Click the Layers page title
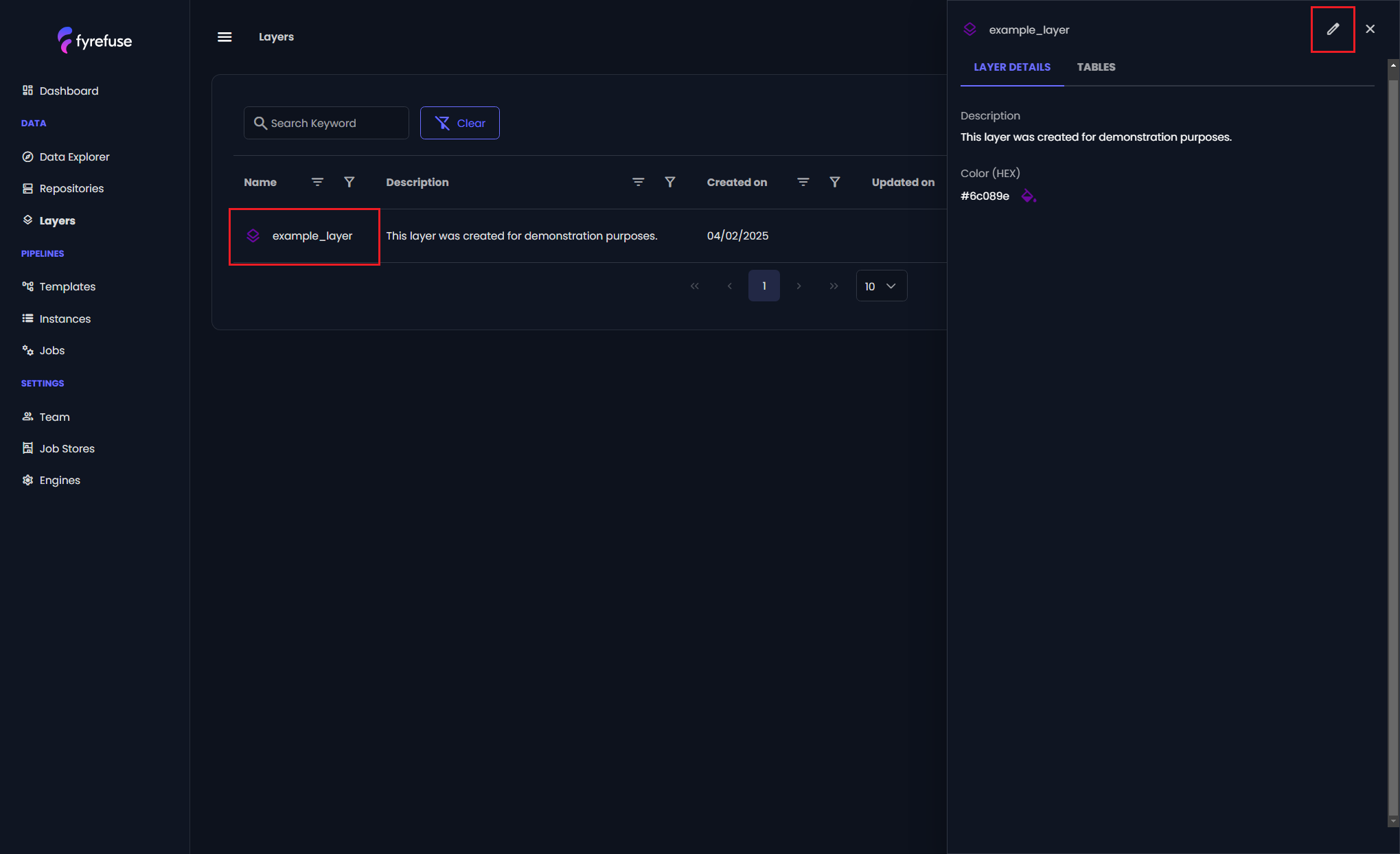1400x854 pixels. (x=276, y=37)
